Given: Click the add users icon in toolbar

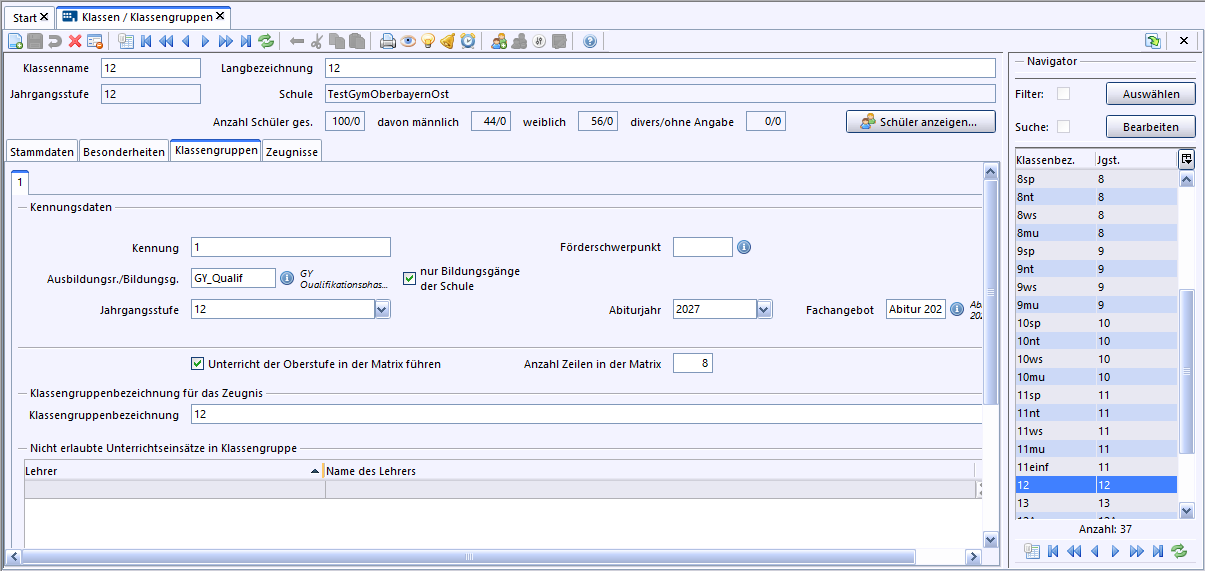Looking at the screenshot, I should coord(499,41).
